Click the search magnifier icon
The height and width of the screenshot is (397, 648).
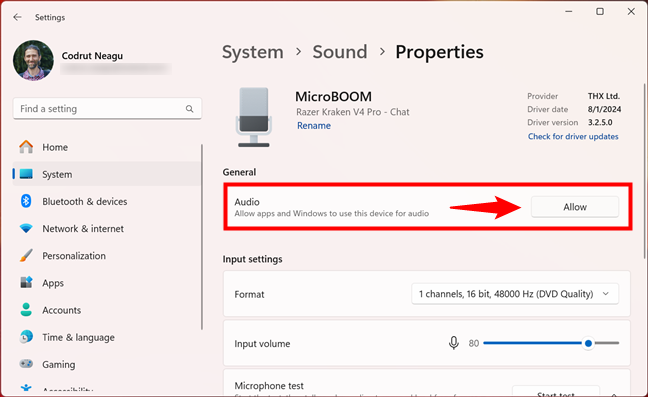click(x=189, y=109)
